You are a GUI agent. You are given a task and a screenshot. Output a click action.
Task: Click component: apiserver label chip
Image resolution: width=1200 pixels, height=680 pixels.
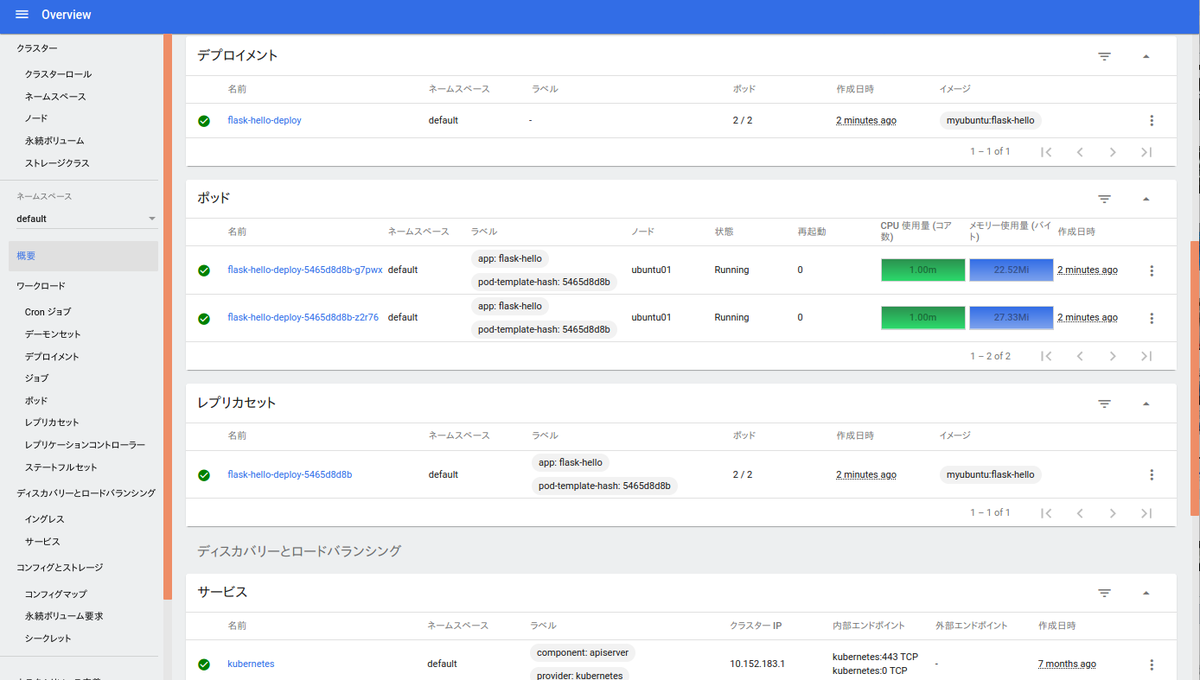582,653
